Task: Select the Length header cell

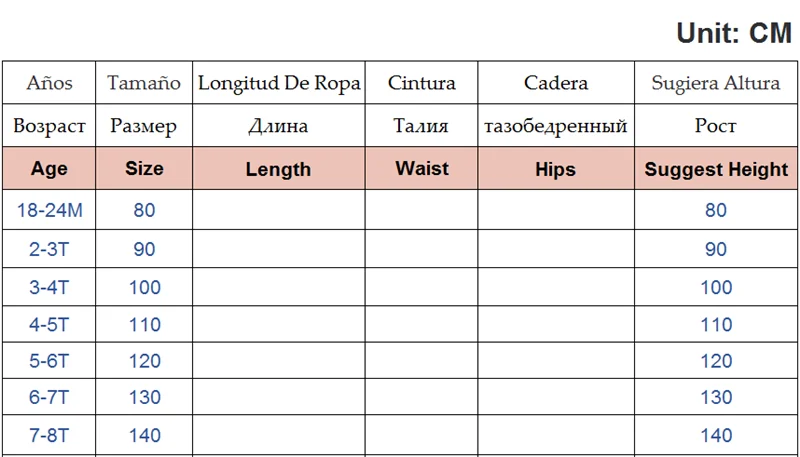Action: tap(278, 170)
